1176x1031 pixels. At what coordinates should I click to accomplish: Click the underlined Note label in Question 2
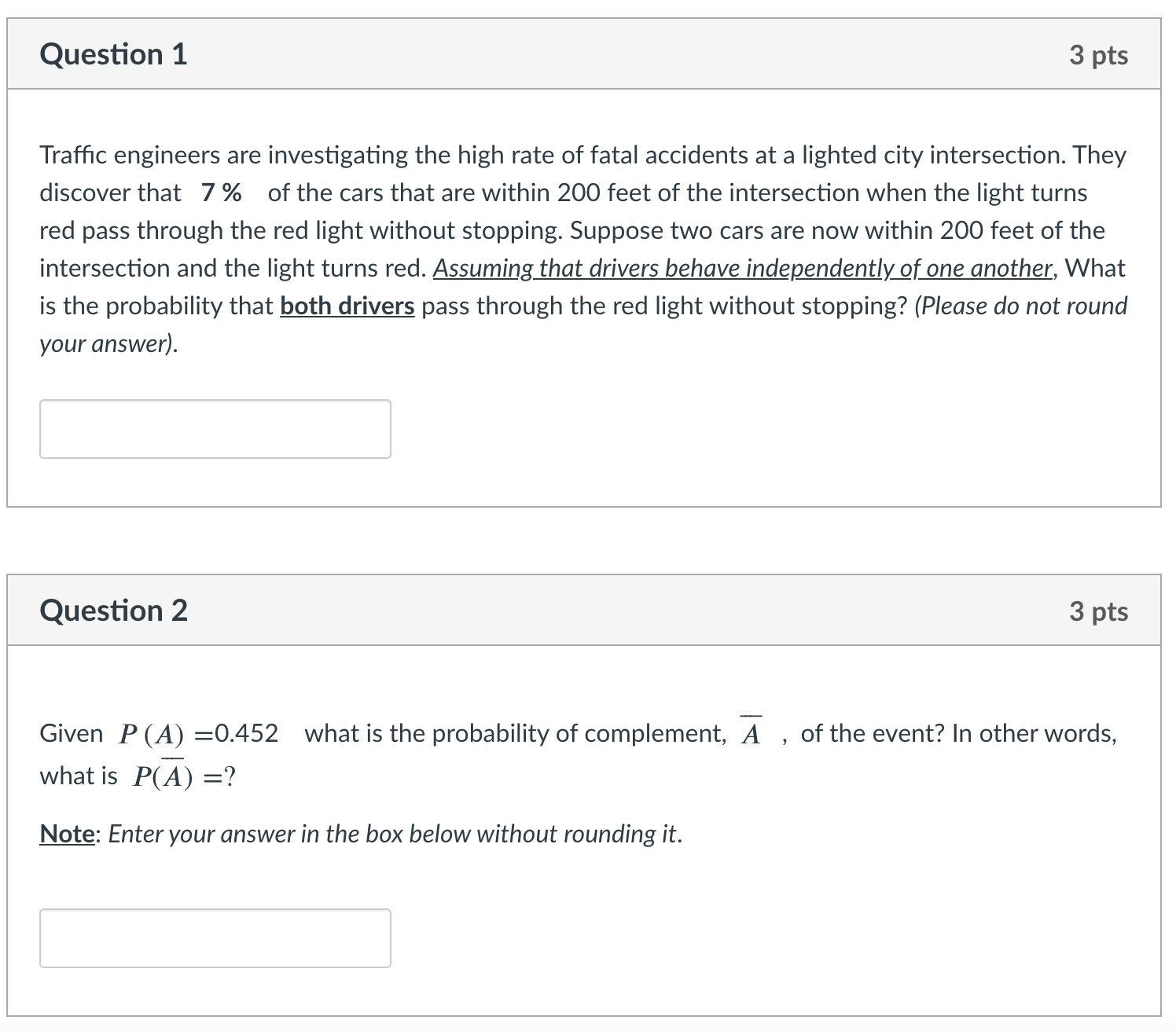[67, 834]
